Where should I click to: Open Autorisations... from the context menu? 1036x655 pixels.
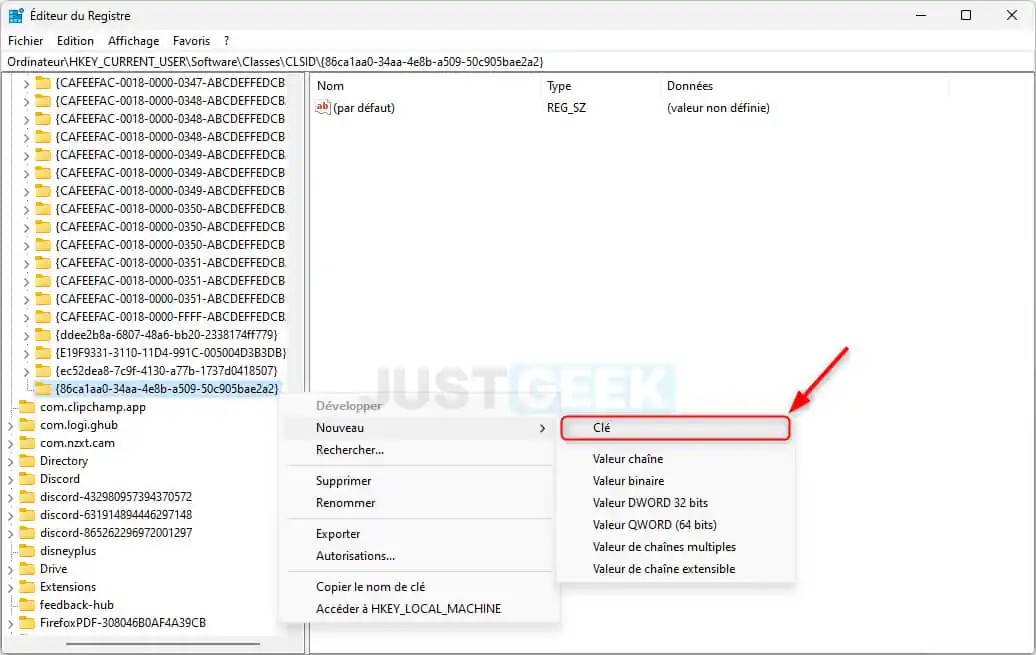(x=420, y=556)
